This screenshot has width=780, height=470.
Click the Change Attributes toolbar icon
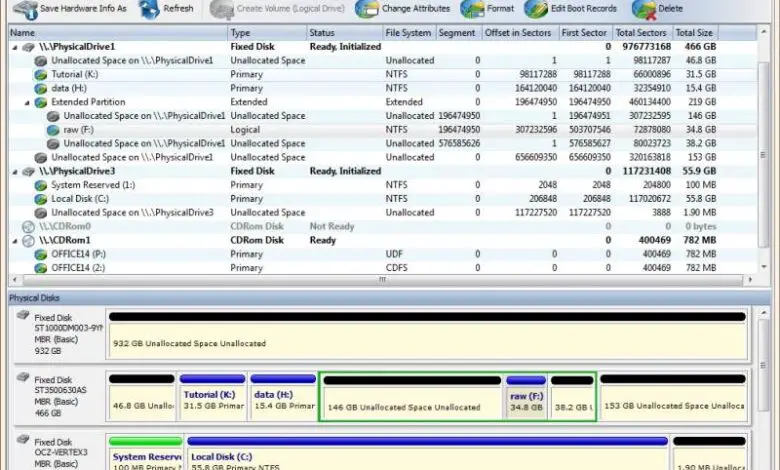(367, 9)
